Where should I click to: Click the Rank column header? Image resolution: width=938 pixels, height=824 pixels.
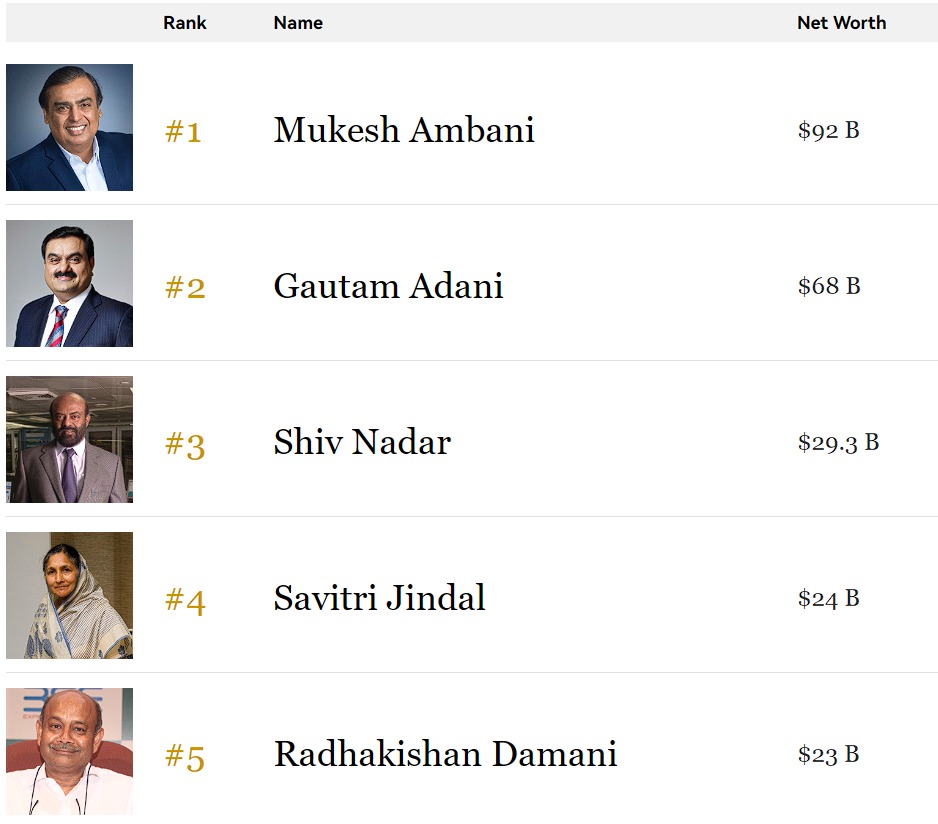[x=185, y=23]
